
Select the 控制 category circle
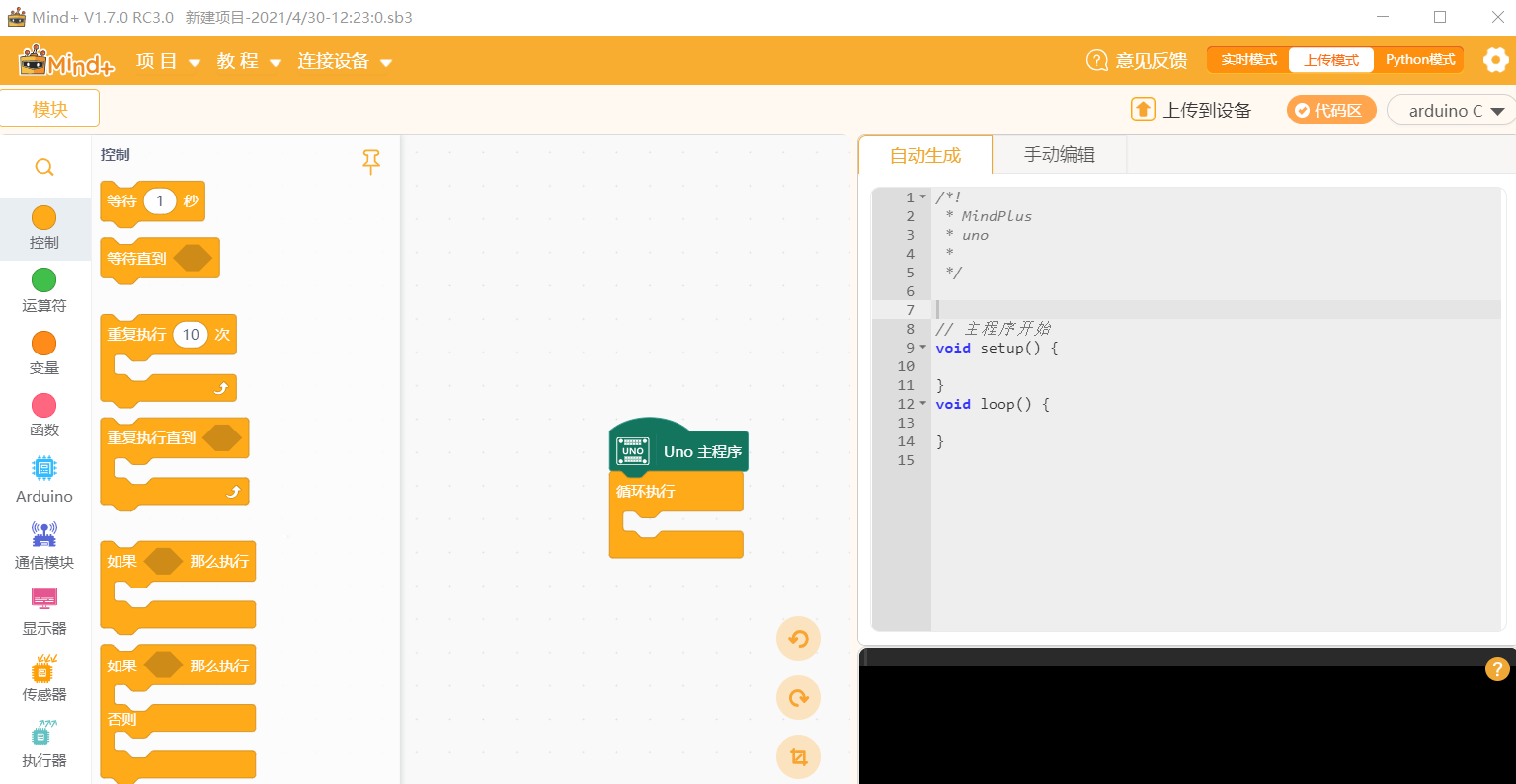pyautogui.click(x=44, y=217)
